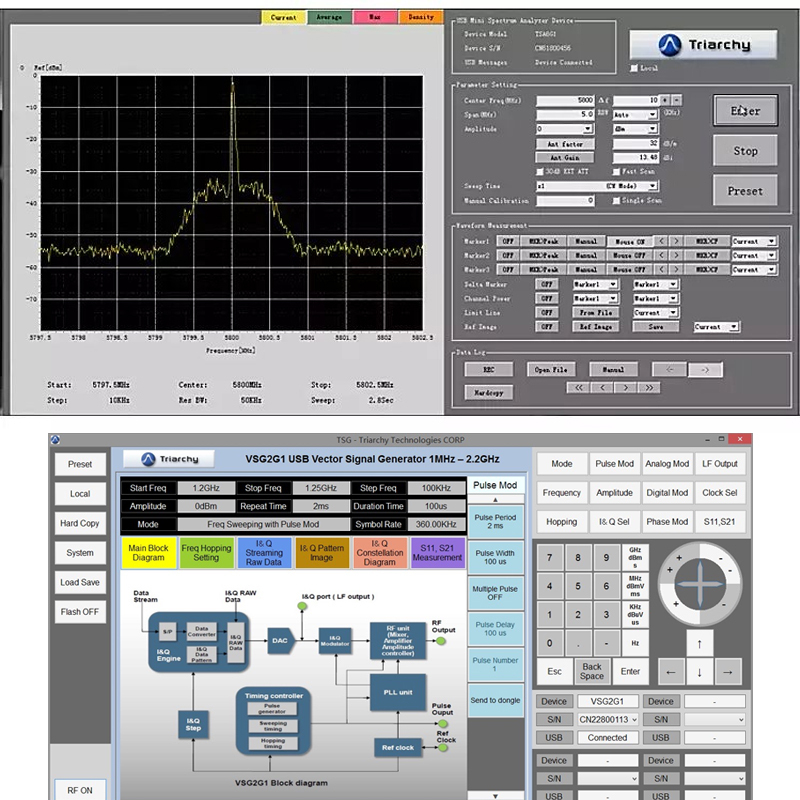This screenshot has width=800, height=800.
Task: Click the Data Log right arrow button
Action: [705, 369]
